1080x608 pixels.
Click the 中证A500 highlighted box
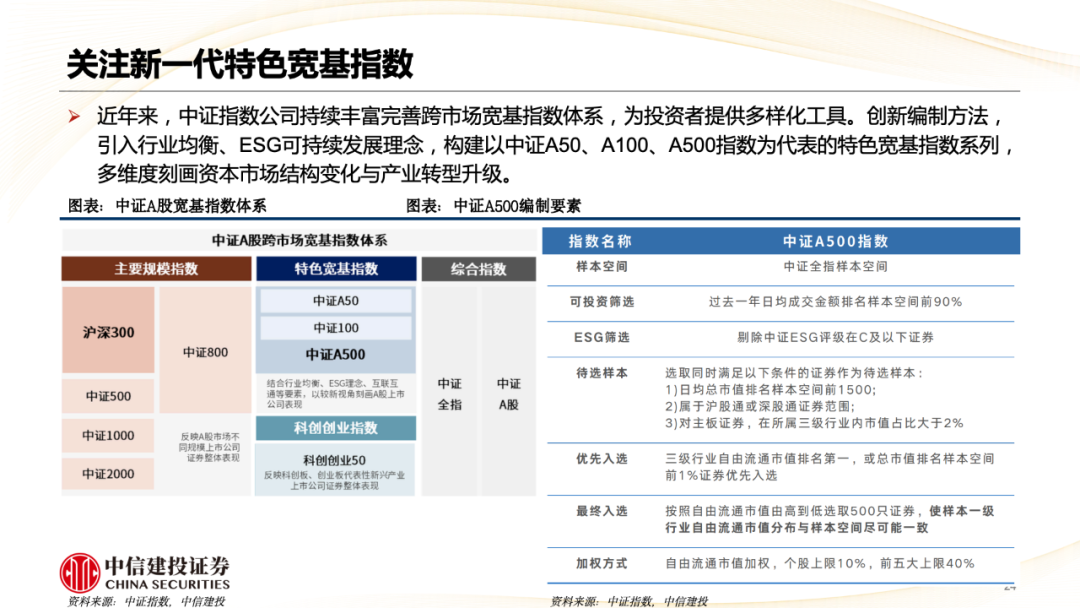pos(336,355)
